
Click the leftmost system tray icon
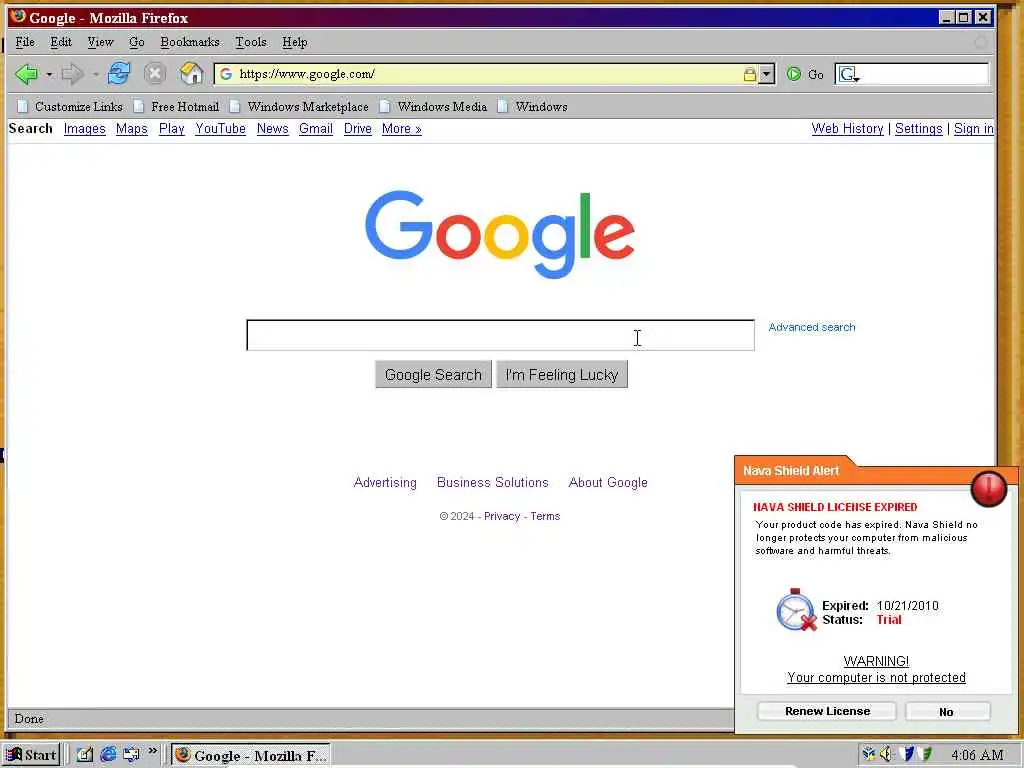869,754
